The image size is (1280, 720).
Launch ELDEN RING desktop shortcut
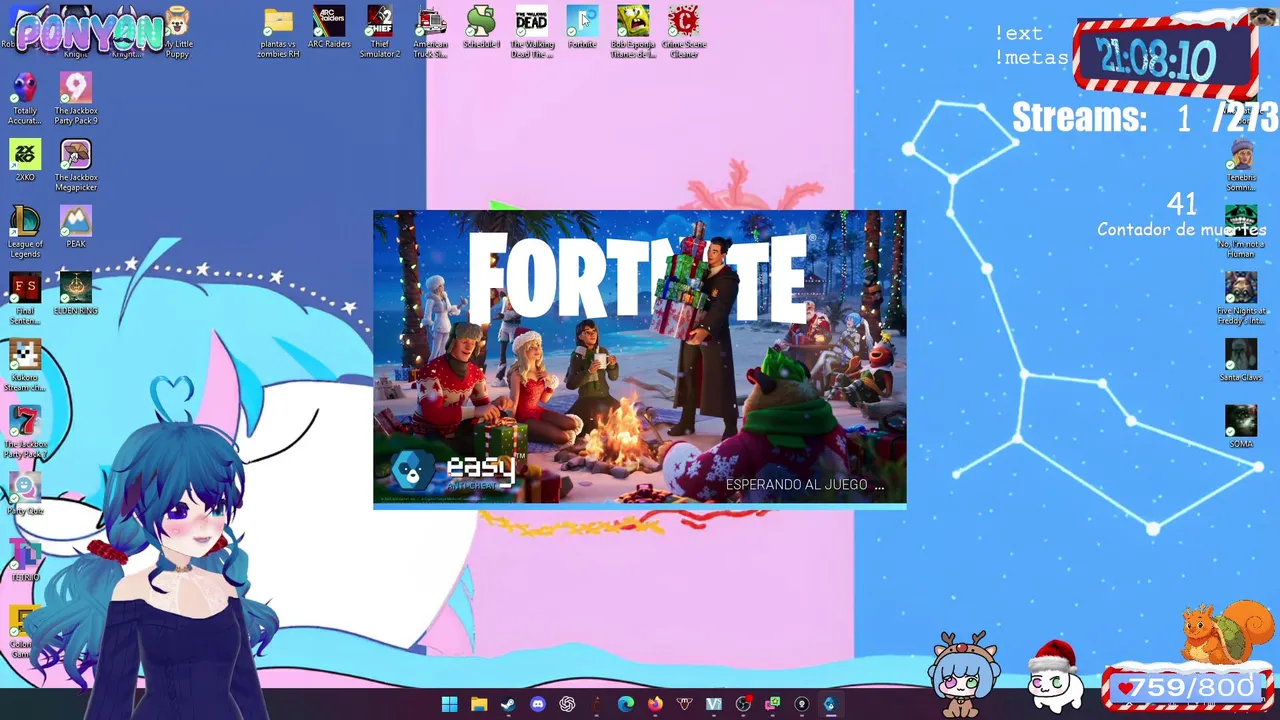tap(76, 294)
